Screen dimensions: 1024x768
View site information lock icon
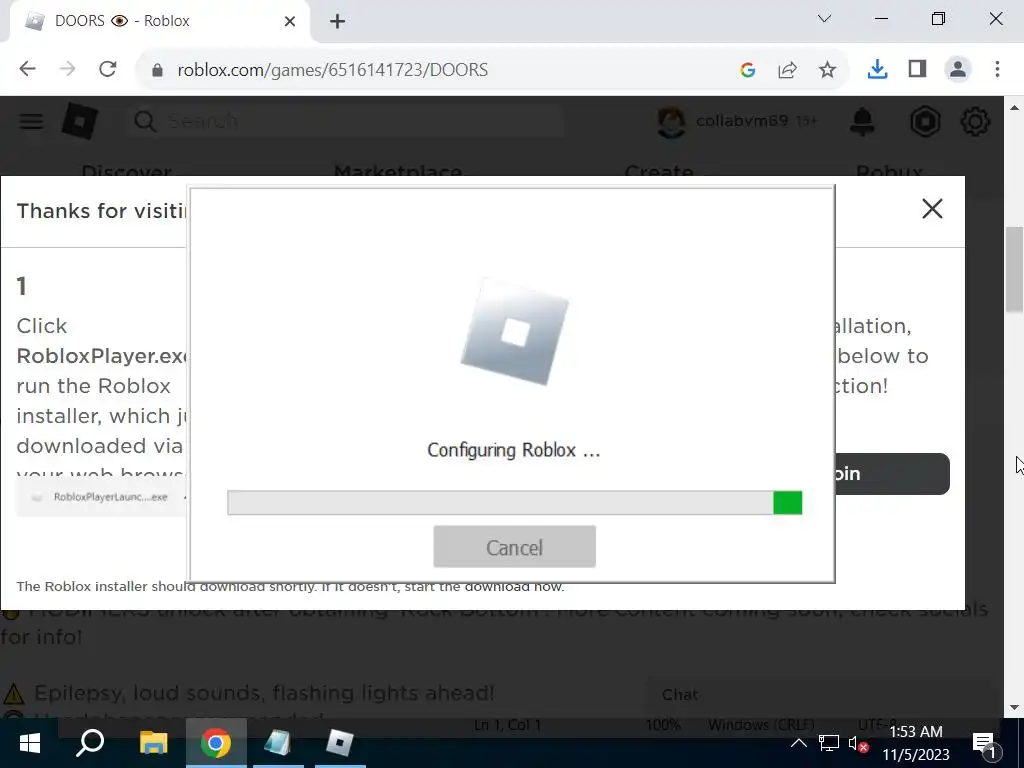coord(157,70)
